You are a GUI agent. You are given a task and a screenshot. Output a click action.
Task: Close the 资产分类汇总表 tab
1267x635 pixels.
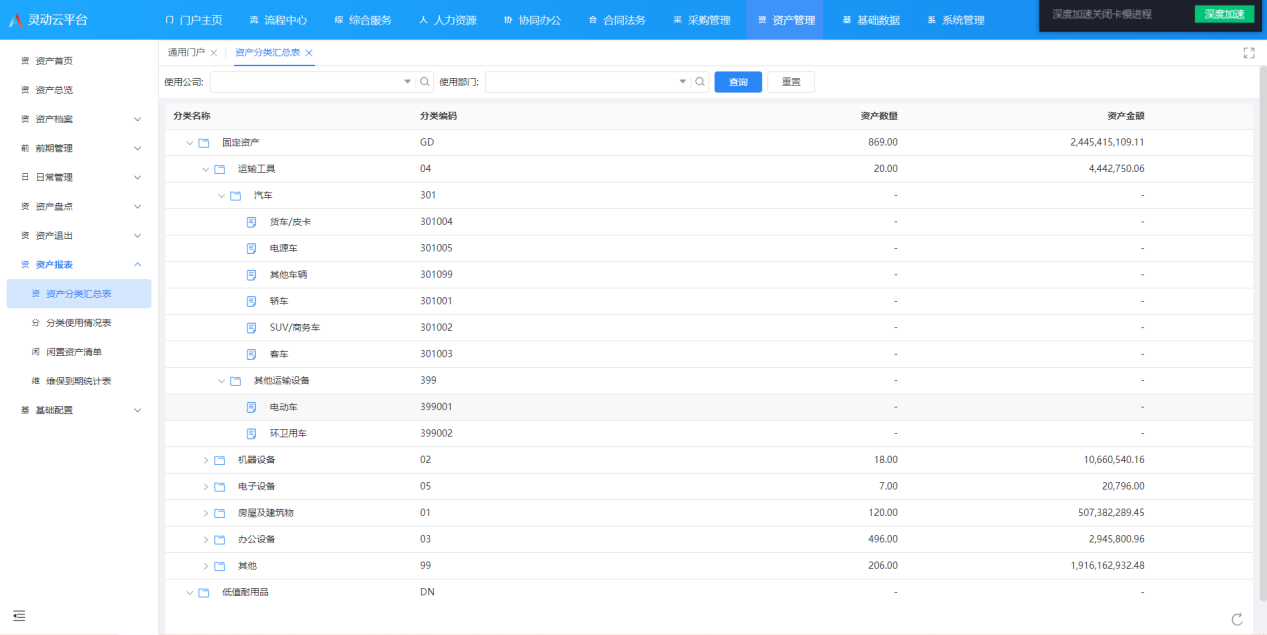point(309,53)
